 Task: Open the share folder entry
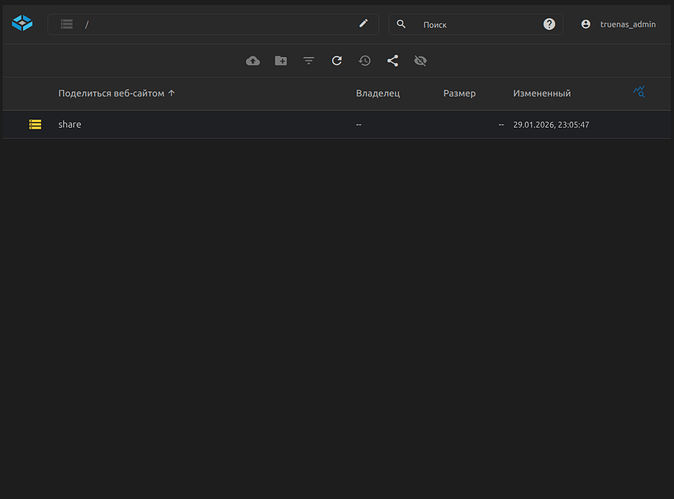point(70,125)
